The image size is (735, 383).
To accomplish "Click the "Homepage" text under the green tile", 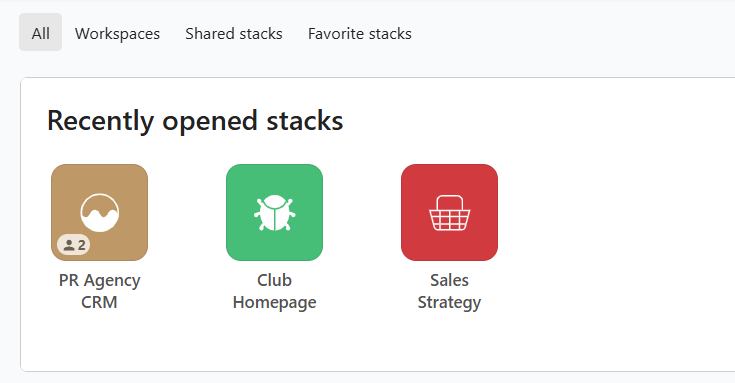I will (274, 302).
